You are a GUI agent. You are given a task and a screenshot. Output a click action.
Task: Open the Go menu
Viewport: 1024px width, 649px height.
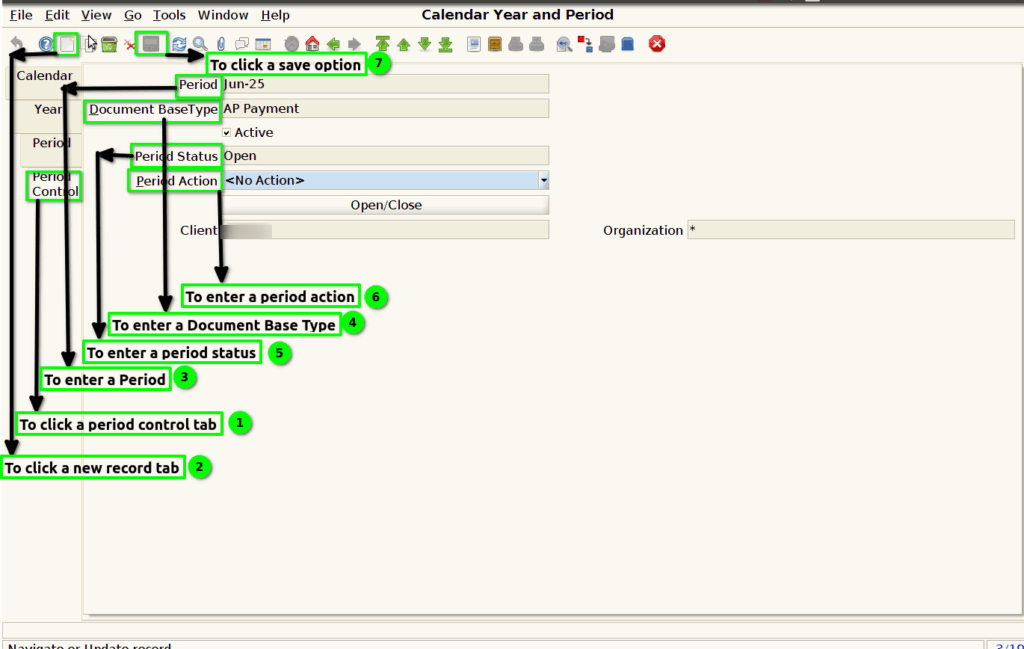[133, 14]
